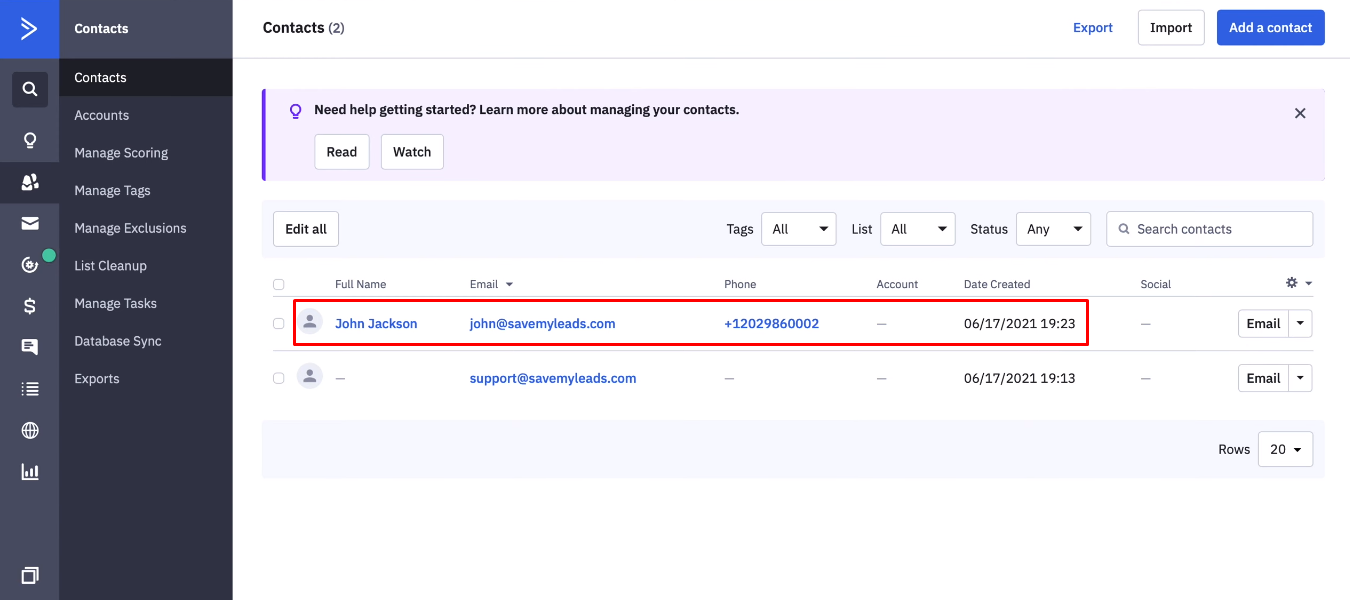Click the Social column header
Viewport: 1350px width, 600px height.
point(1155,284)
